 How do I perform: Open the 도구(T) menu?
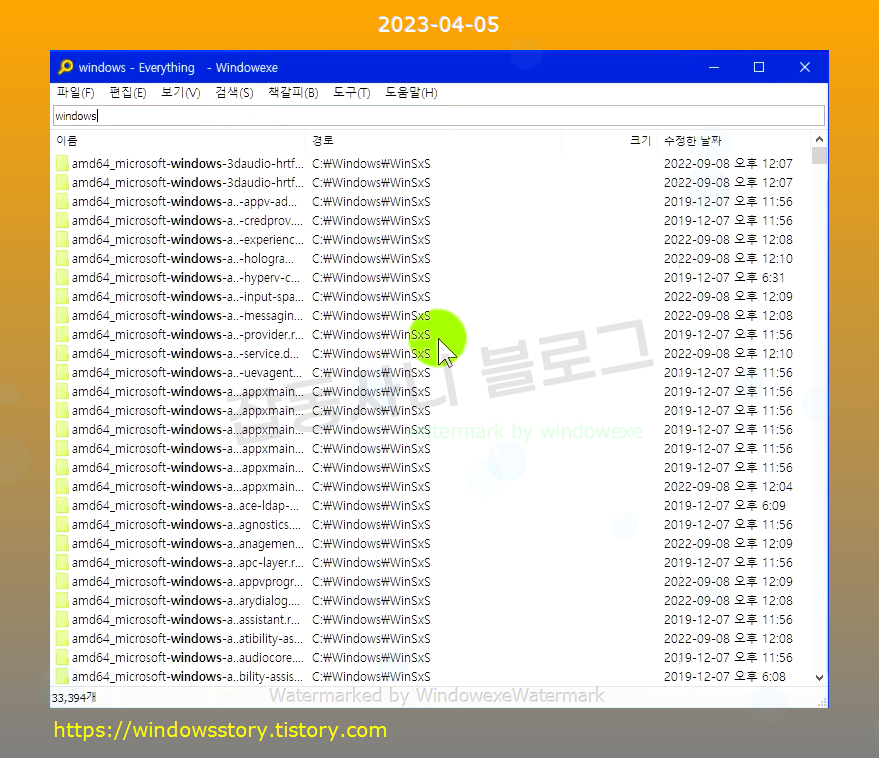(351, 93)
